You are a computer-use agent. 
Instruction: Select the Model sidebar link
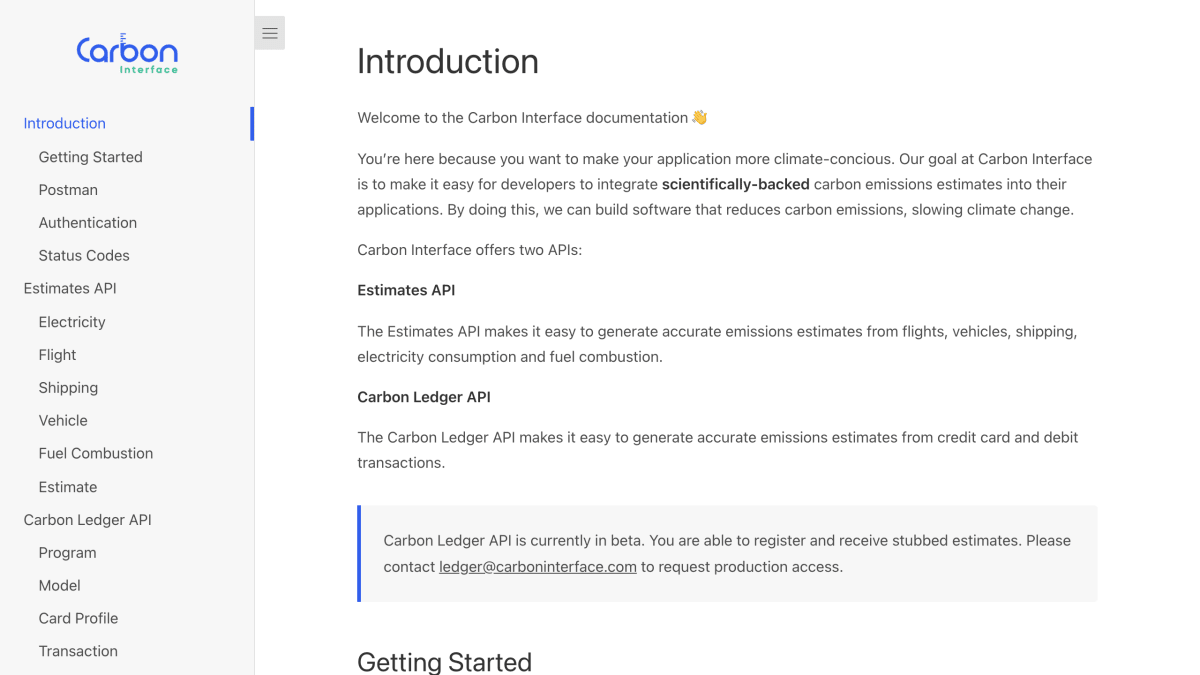coord(59,586)
